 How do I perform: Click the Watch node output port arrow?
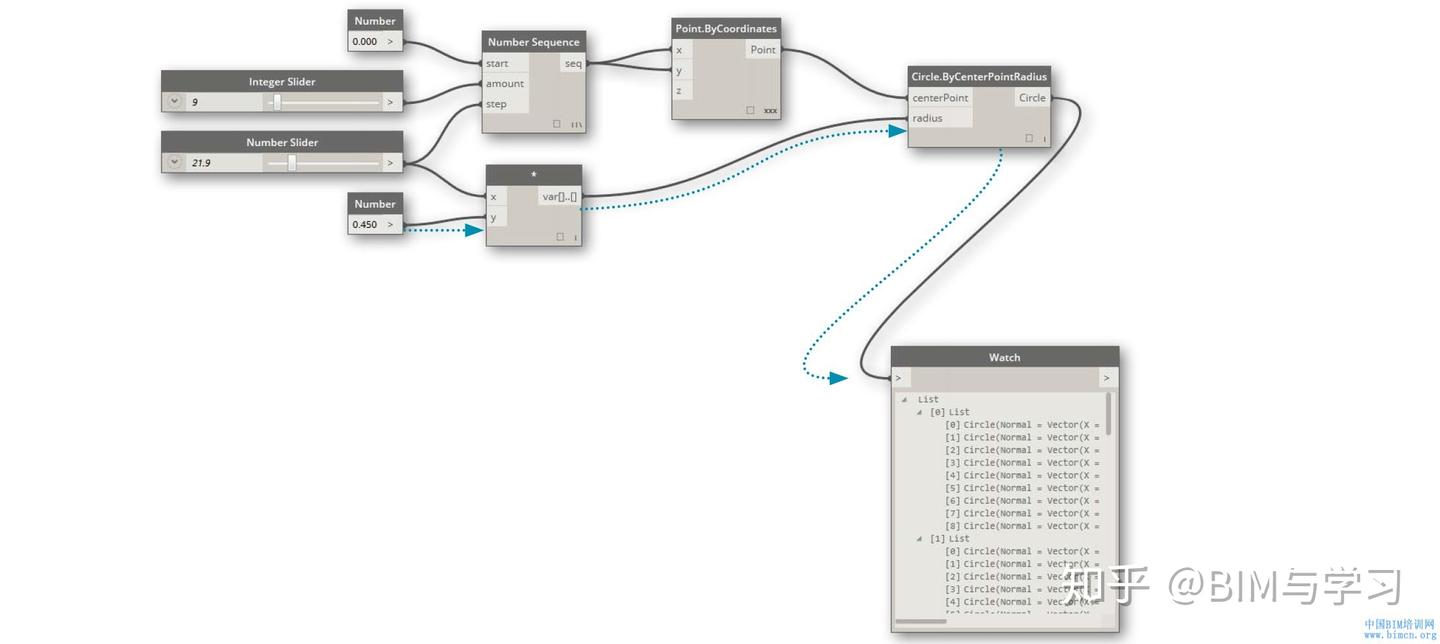point(1106,378)
